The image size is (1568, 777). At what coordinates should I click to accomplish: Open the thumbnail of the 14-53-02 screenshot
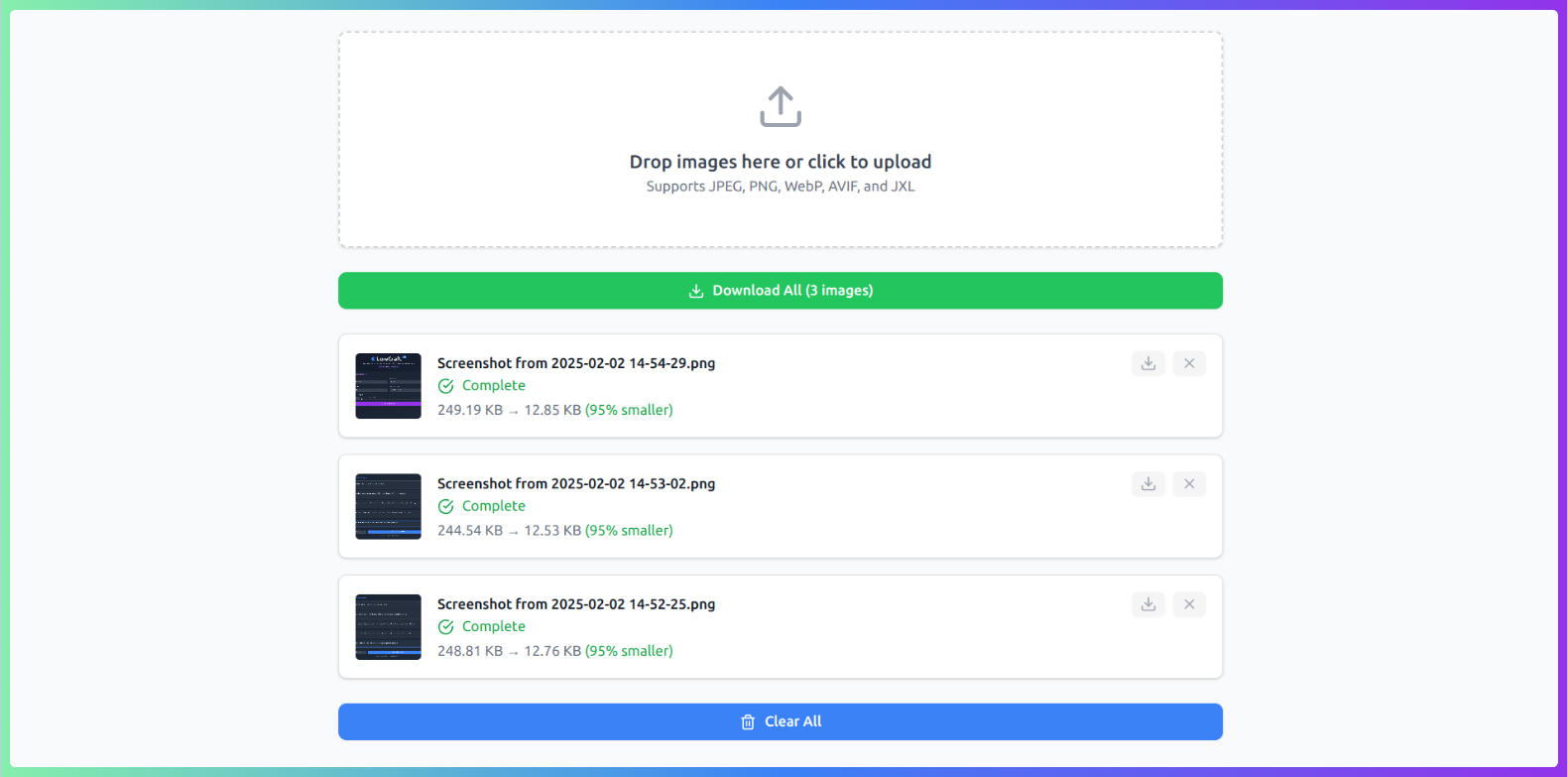pyautogui.click(x=389, y=506)
